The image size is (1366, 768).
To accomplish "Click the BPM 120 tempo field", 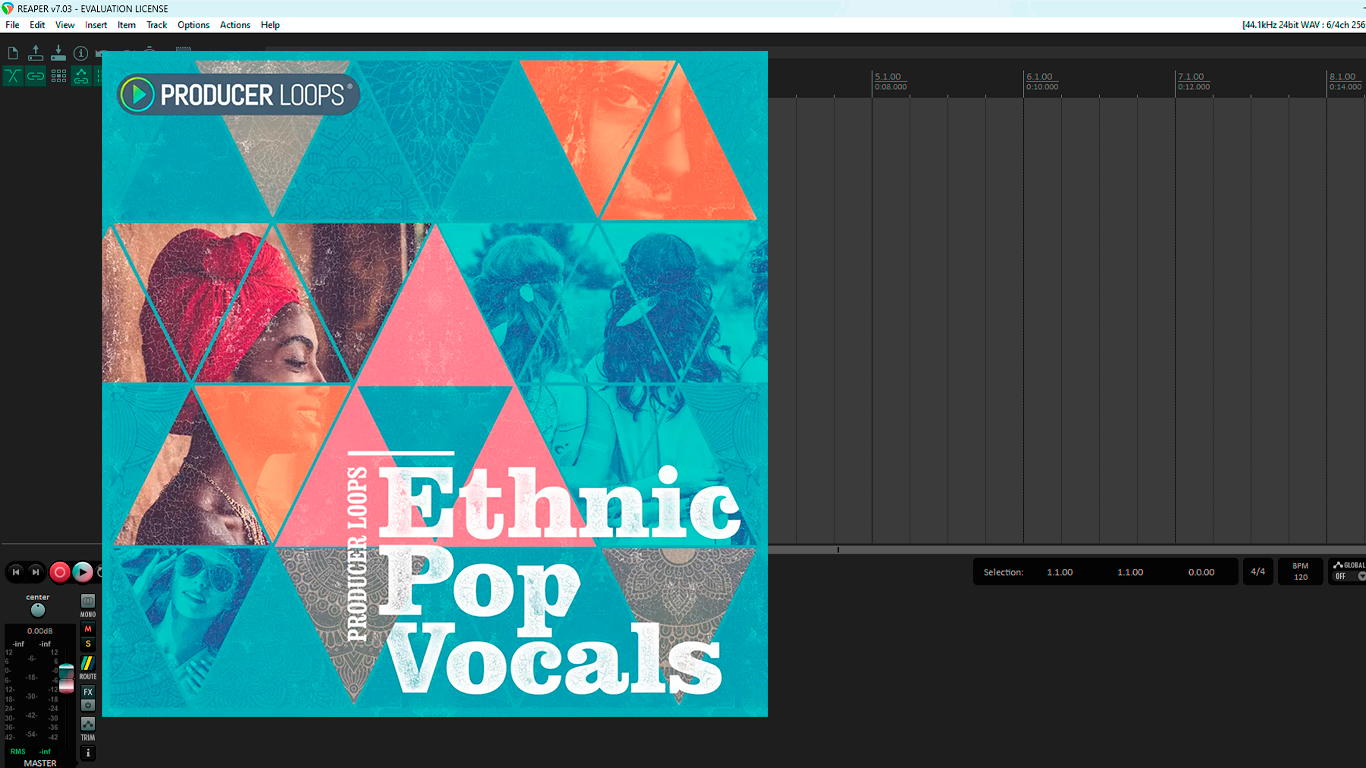I will [1301, 572].
